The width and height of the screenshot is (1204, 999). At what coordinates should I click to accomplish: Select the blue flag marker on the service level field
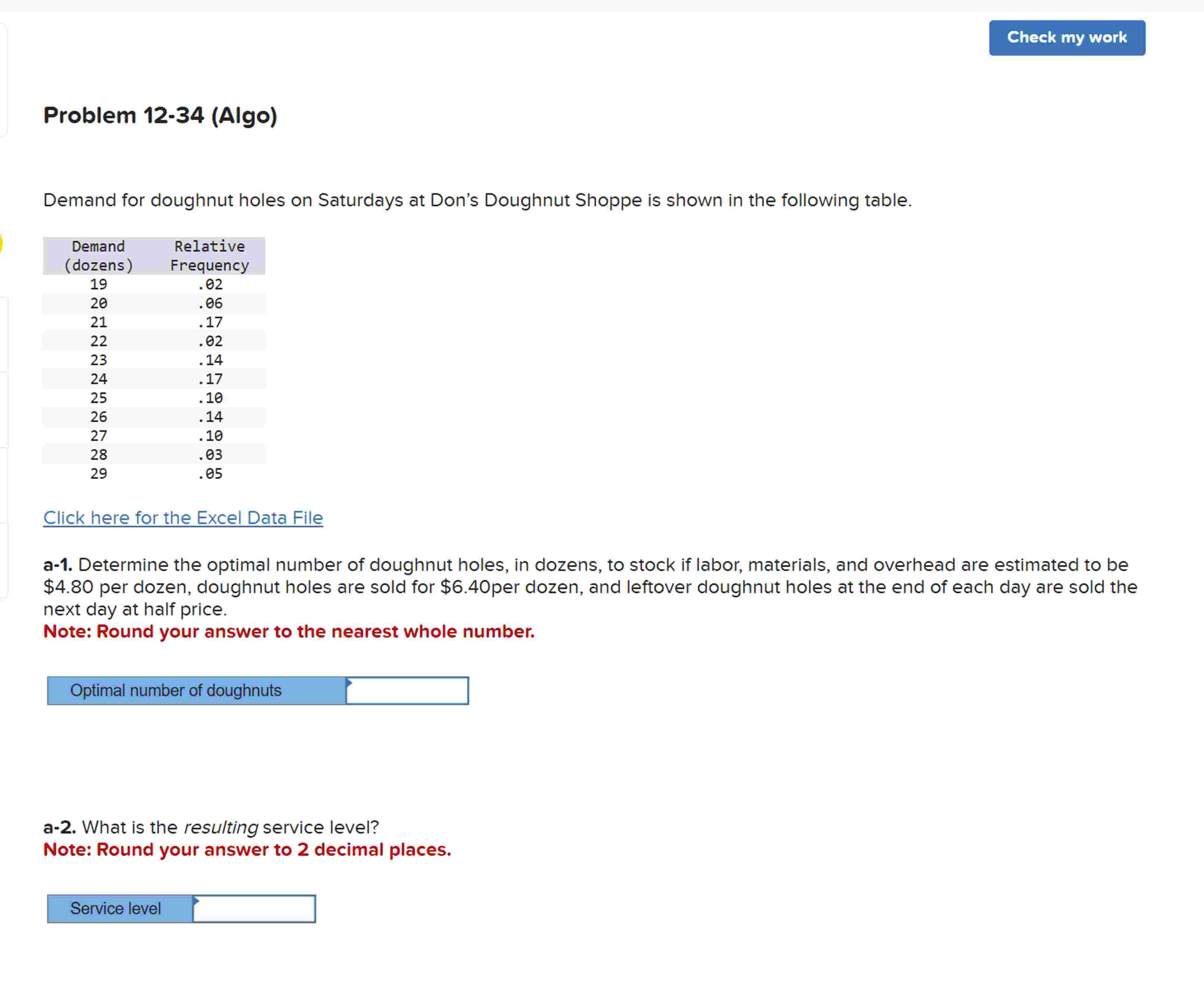click(197, 901)
